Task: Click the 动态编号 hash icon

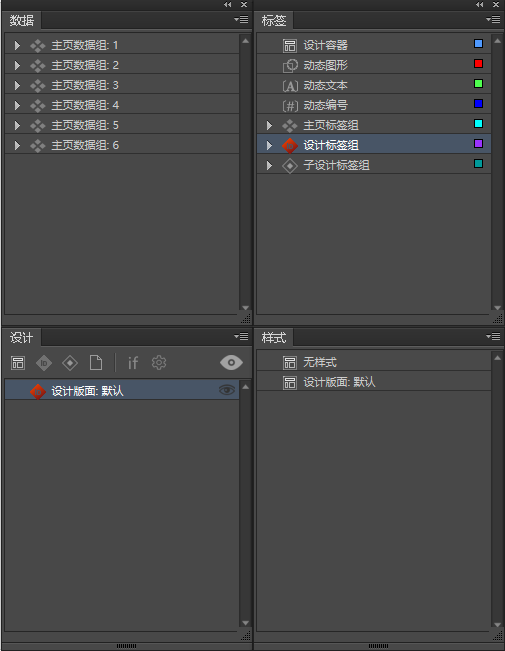Action: pyautogui.click(x=290, y=105)
